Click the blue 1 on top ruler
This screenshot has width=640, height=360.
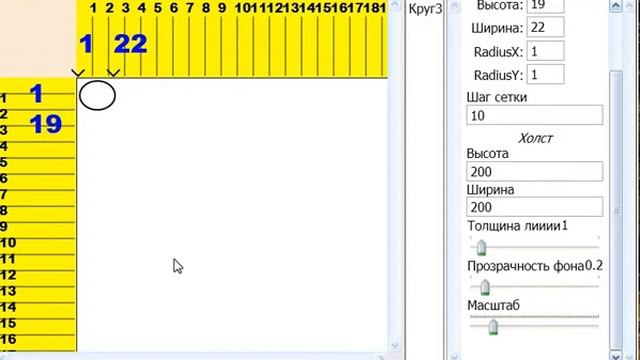86,44
